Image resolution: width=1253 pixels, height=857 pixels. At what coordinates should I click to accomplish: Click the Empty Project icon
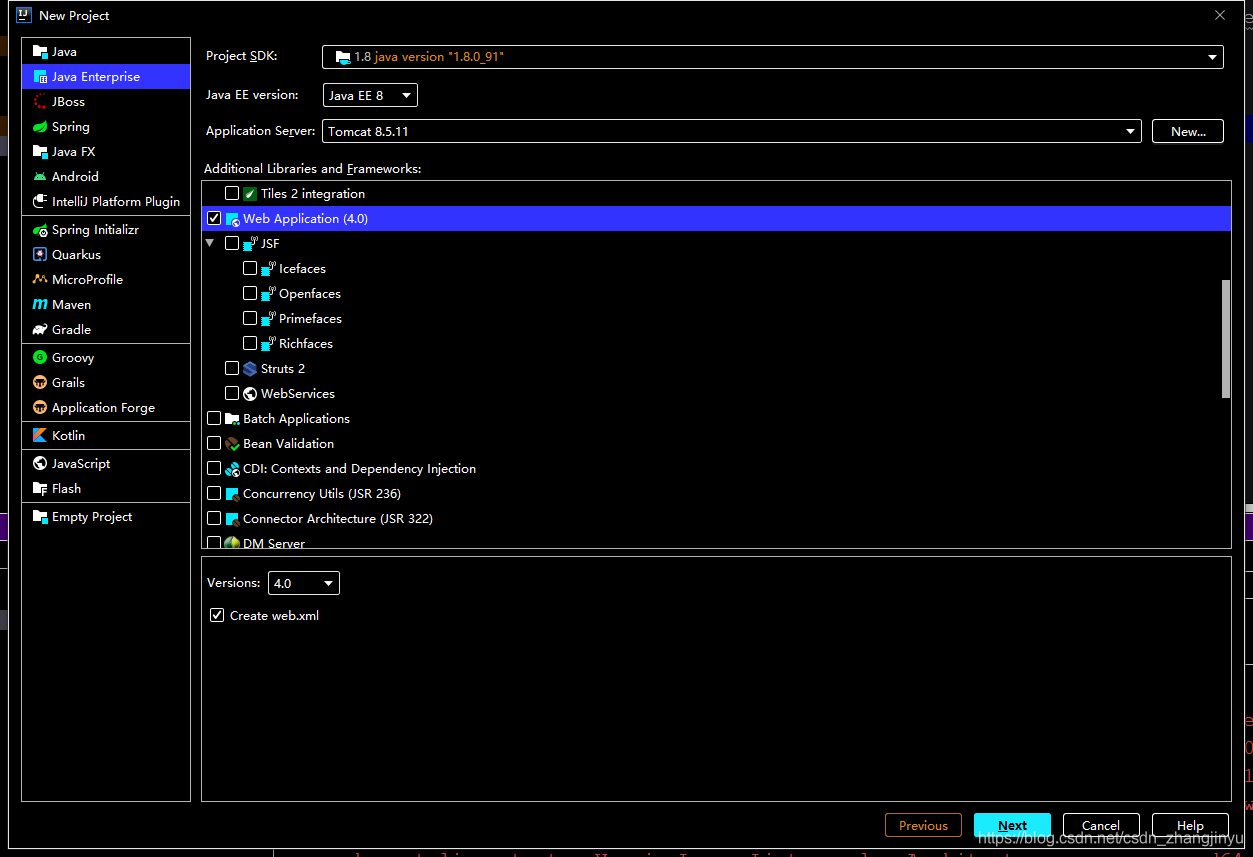pos(40,517)
